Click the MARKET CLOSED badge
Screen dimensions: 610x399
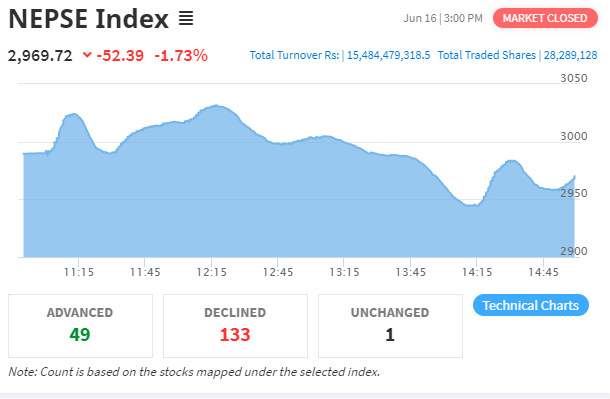(545, 18)
